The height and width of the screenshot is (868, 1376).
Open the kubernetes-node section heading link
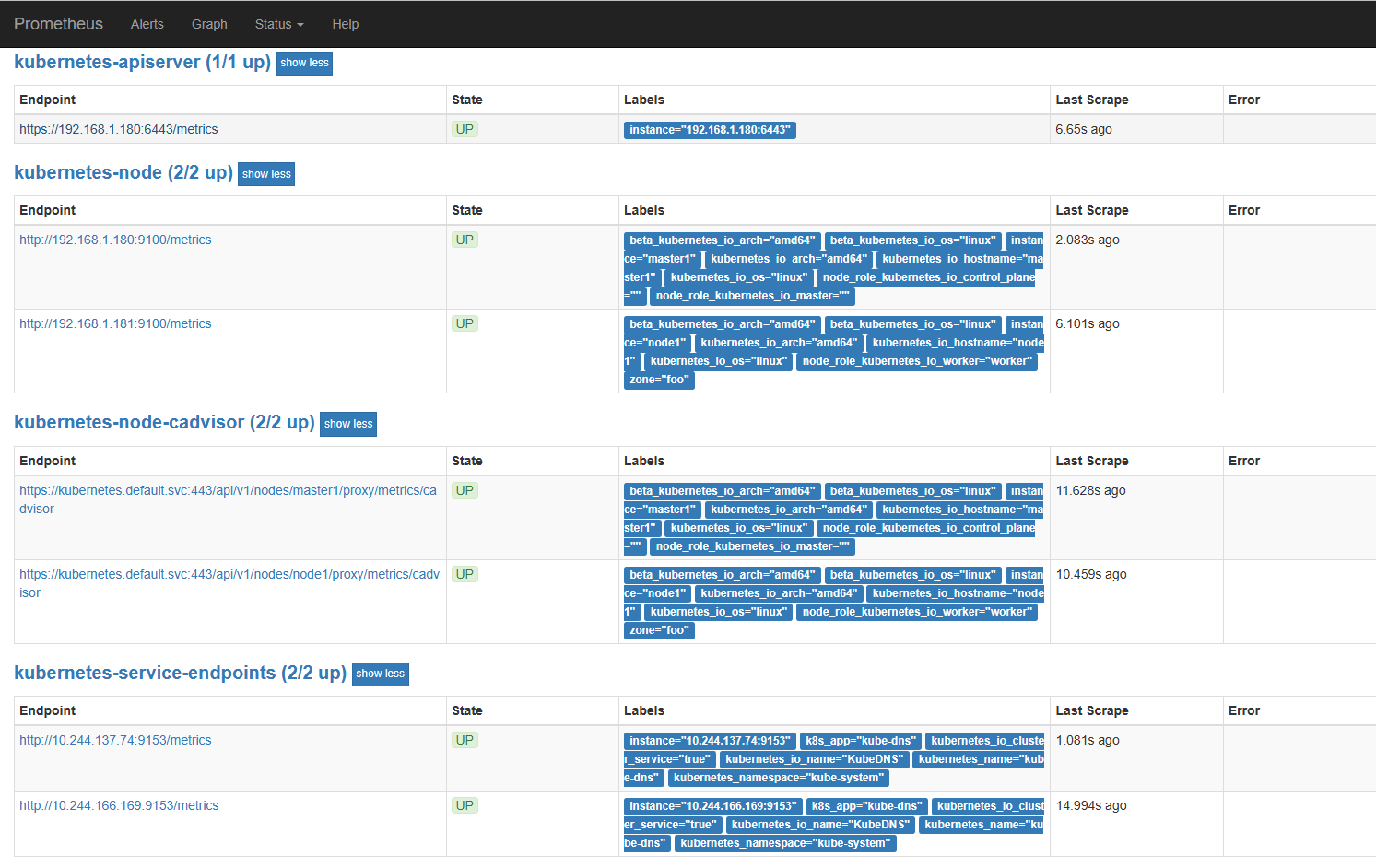(123, 172)
